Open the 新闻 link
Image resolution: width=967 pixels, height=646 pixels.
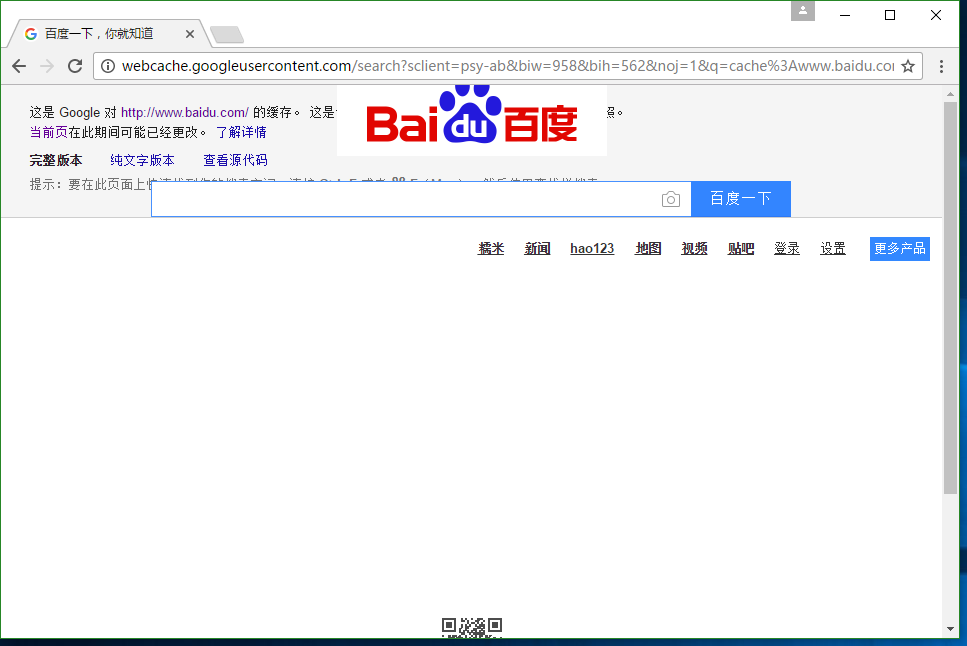537,248
